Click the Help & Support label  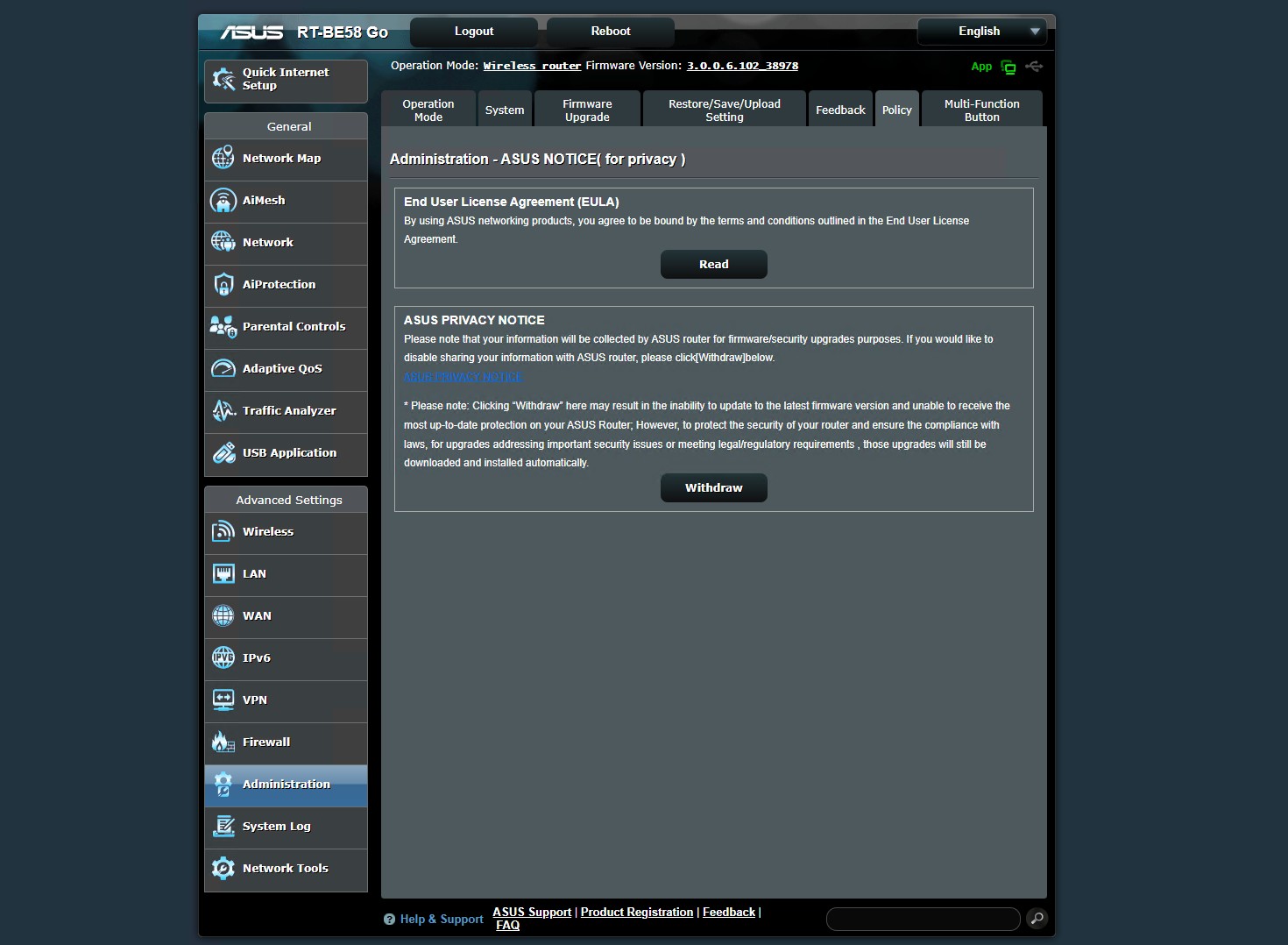pos(442,920)
